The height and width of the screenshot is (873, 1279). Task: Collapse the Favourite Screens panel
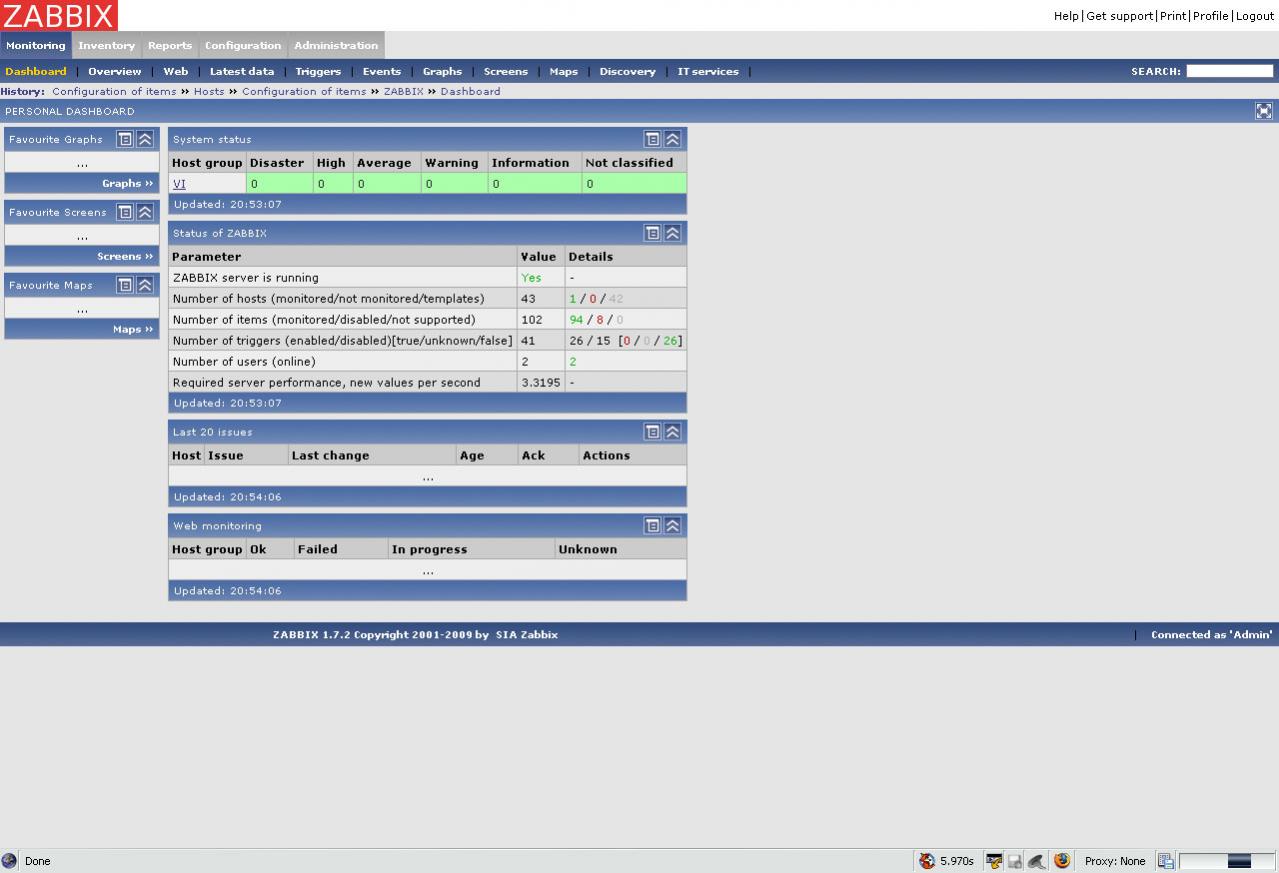[x=145, y=212]
